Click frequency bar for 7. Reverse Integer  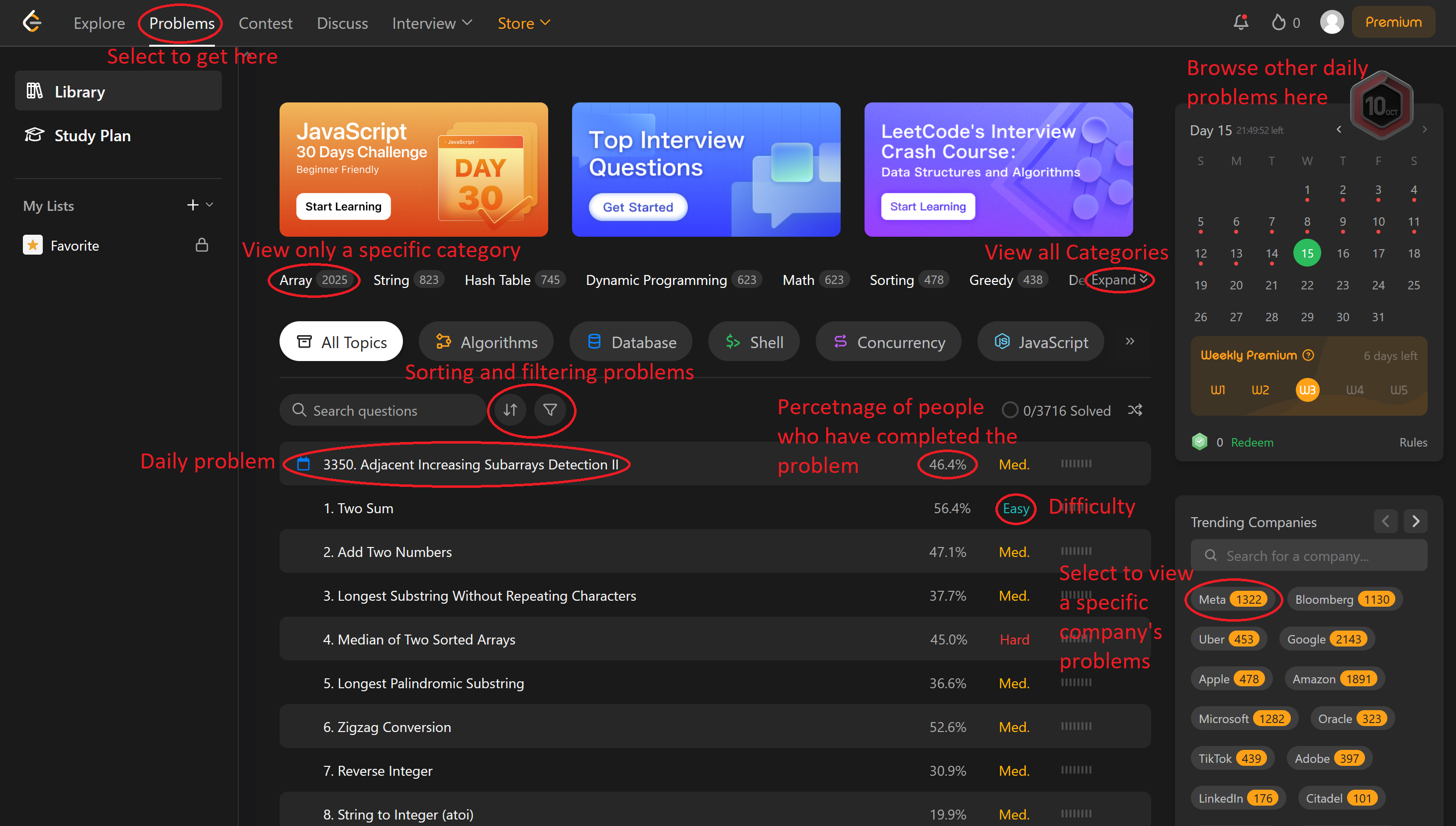[x=1076, y=770]
